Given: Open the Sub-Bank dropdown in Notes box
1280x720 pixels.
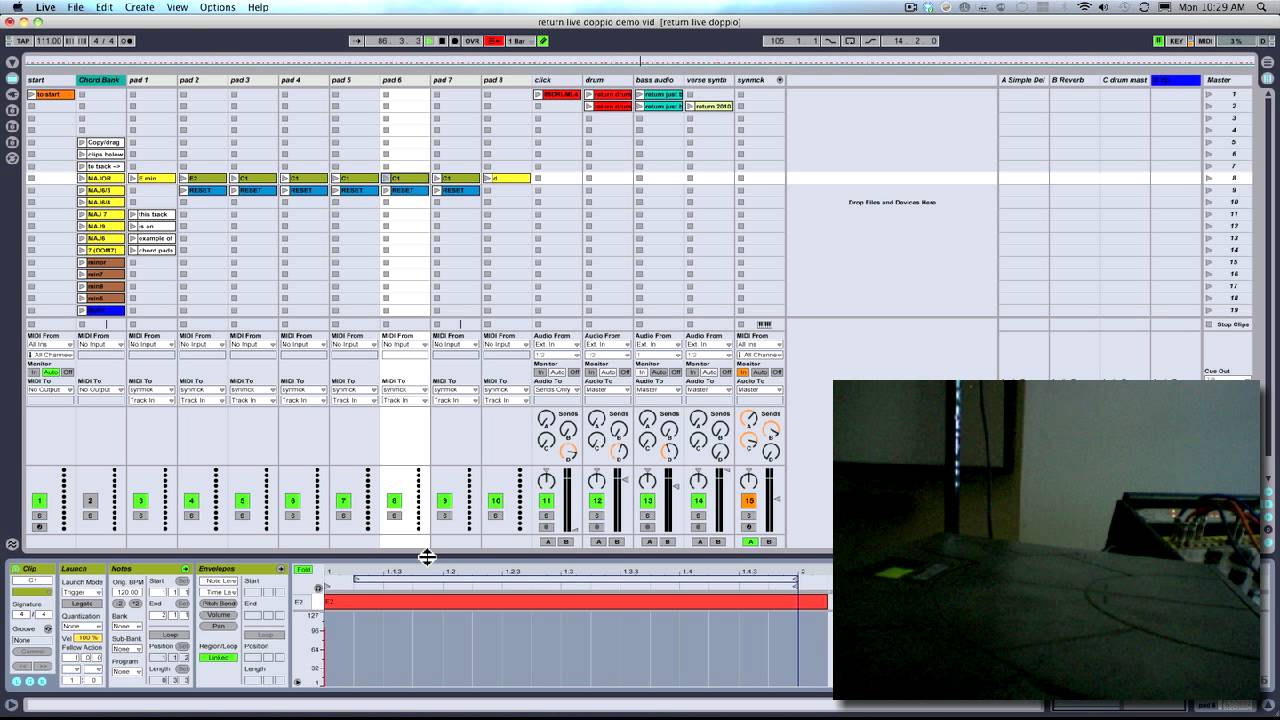Looking at the screenshot, I should pyautogui.click(x=127, y=649).
